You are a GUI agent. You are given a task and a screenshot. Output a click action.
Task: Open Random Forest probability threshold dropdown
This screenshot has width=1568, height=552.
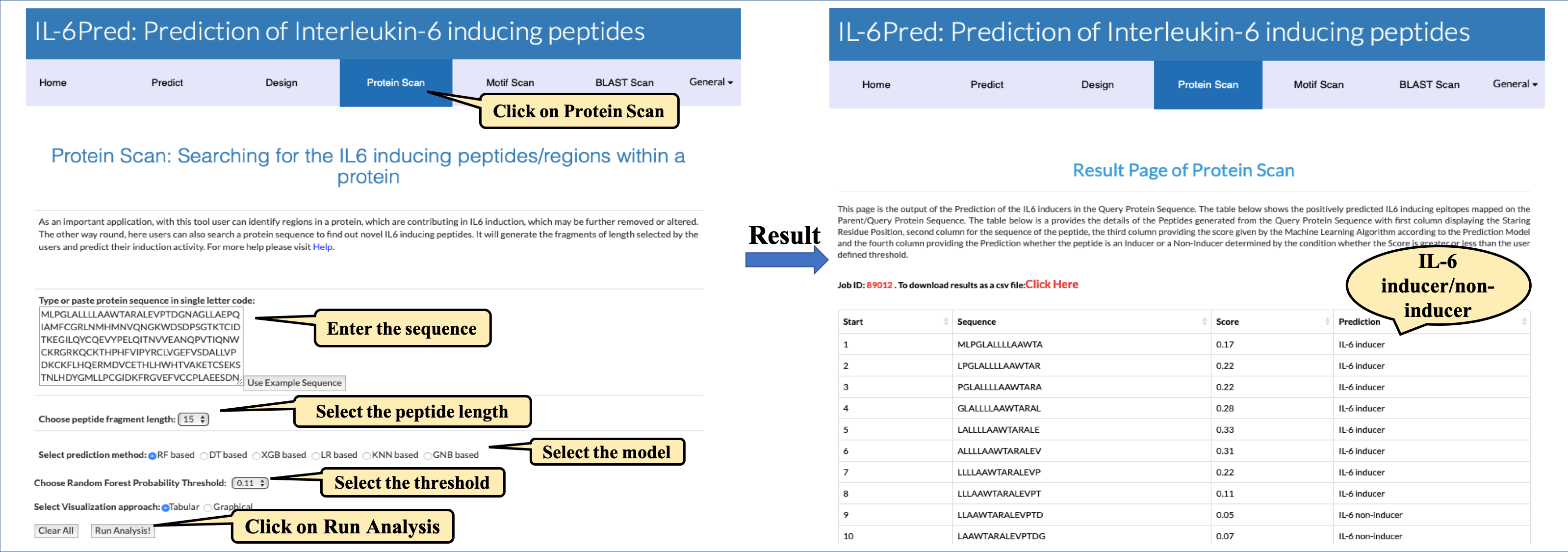pos(250,483)
